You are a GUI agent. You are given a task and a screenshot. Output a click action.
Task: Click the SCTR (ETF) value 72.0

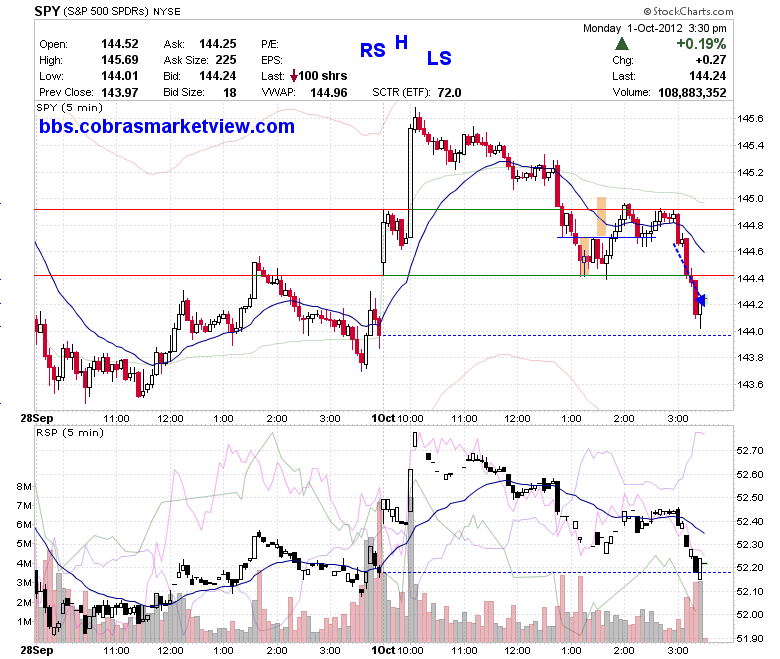450,93
